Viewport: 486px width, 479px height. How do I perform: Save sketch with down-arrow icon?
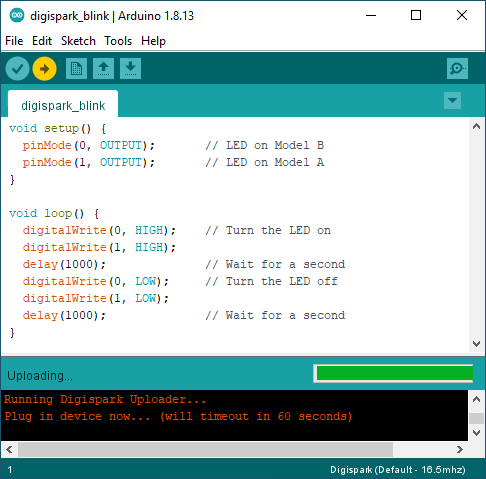click(x=130, y=69)
